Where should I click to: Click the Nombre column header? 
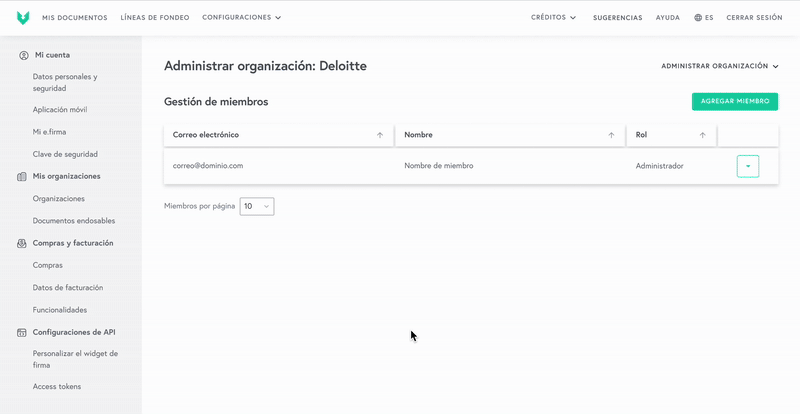[x=510, y=135]
